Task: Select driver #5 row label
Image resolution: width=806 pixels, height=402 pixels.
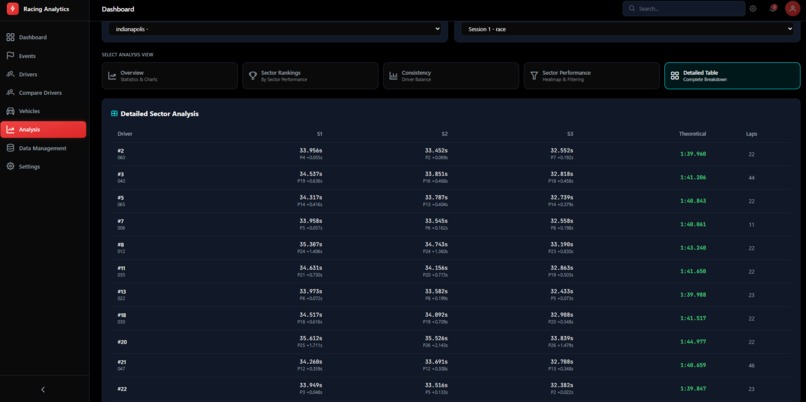Action: (121, 198)
